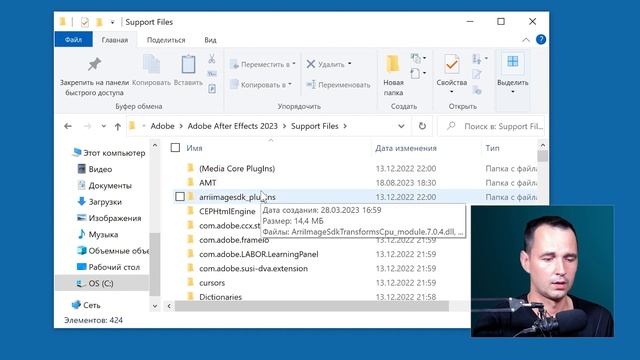Click Adobe in the breadcrumb path
Viewport: 640px width, 360px height.
tap(162, 126)
